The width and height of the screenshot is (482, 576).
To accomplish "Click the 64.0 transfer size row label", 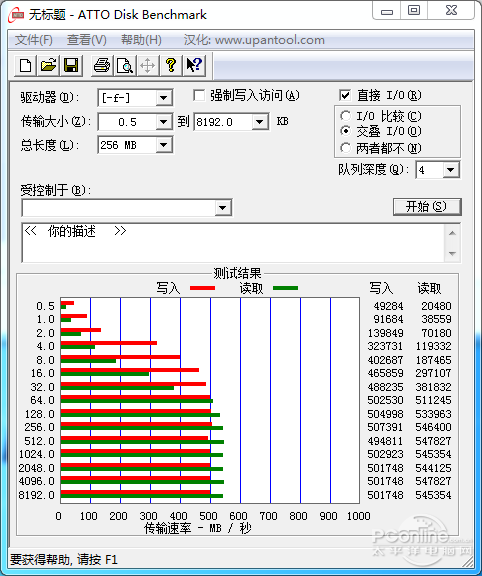I will (42, 400).
